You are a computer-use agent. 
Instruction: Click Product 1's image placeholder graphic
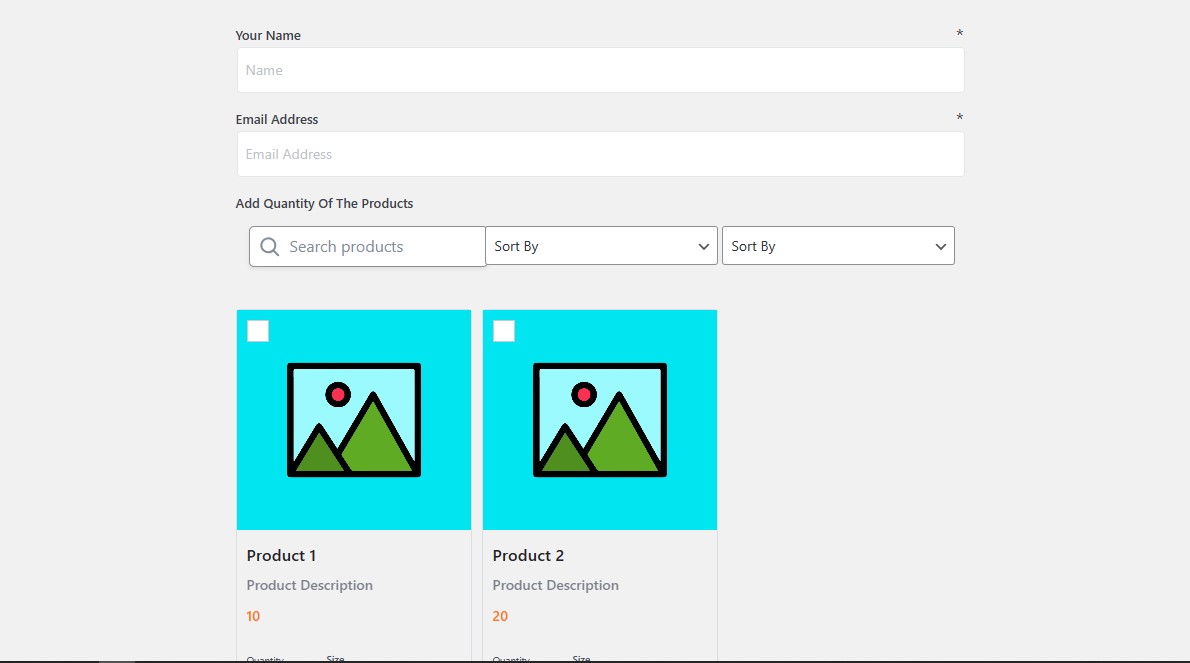(353, 419)
